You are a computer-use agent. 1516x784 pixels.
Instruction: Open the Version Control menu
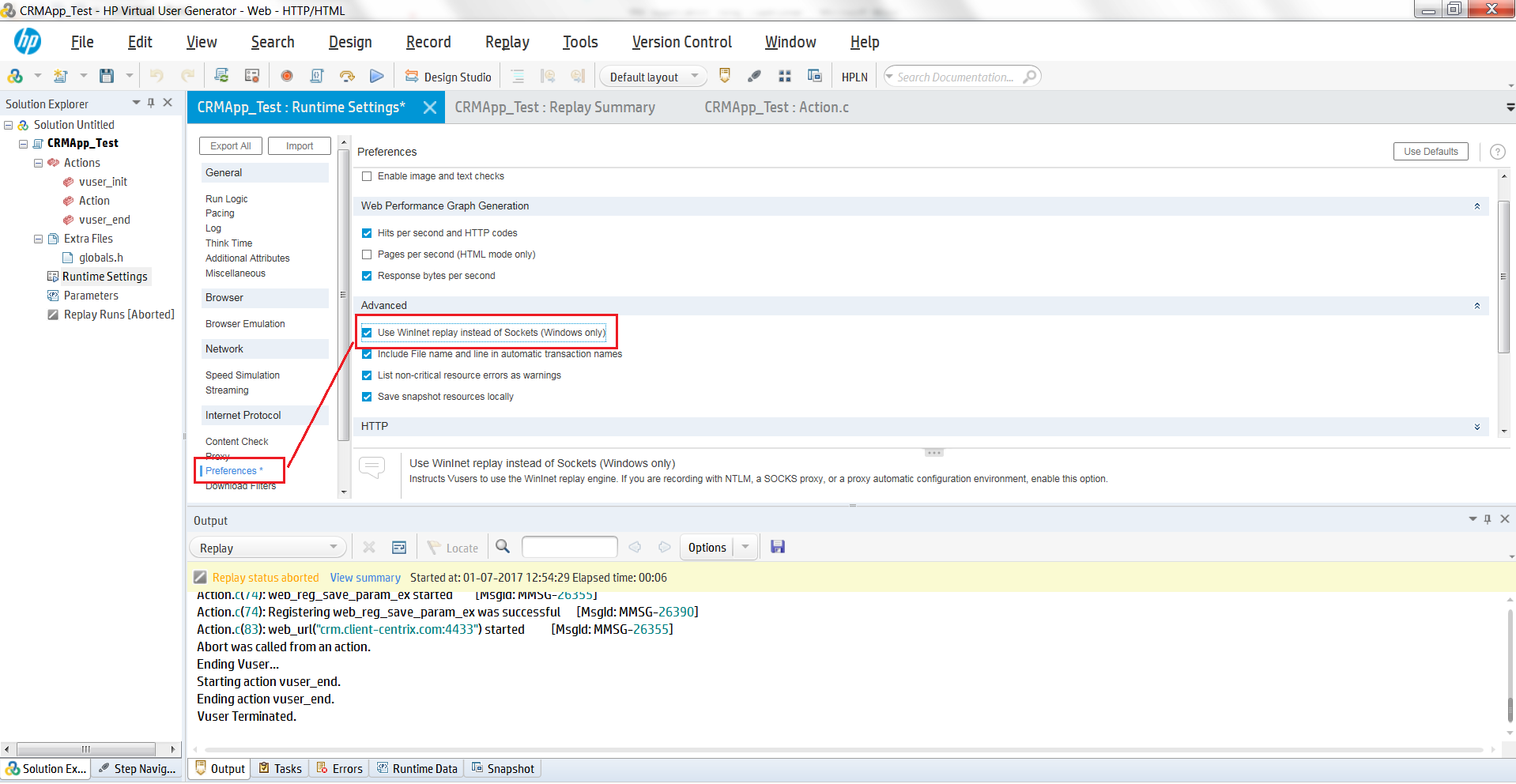pyautogui.click(x=682, y=42)
